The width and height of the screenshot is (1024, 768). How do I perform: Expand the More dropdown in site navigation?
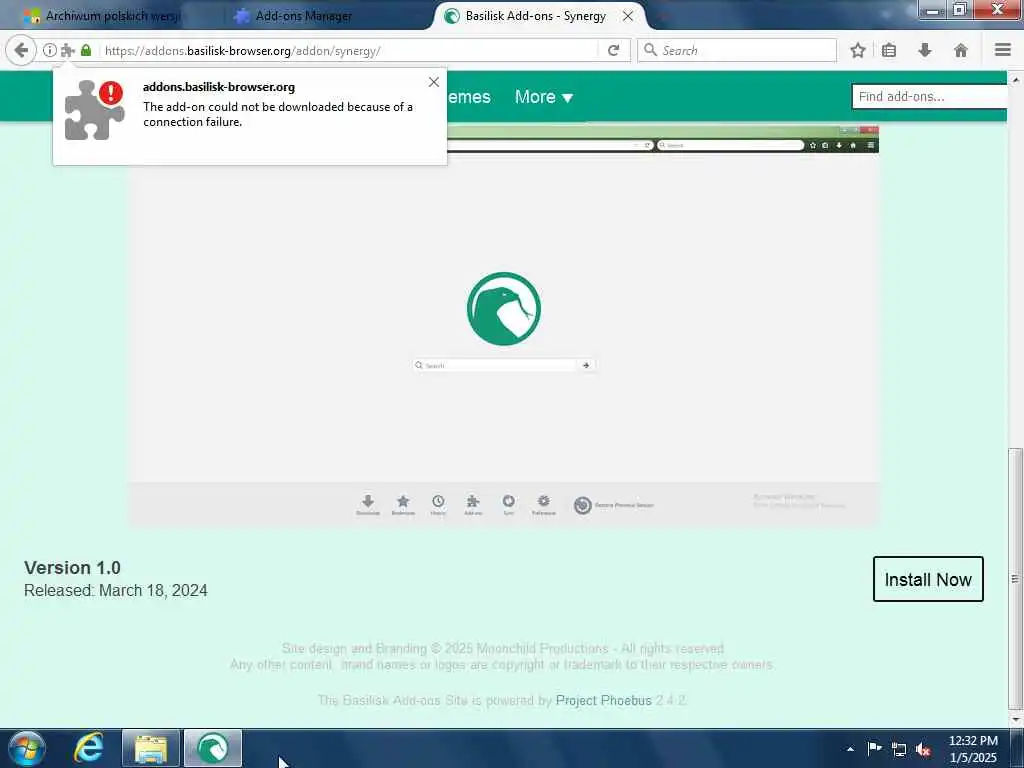[543, 97]
